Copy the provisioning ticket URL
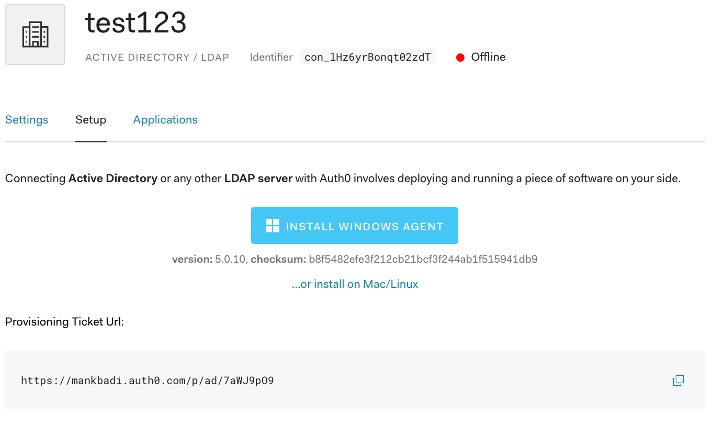The height and width of the screenshot is (427, 725). 678,380
